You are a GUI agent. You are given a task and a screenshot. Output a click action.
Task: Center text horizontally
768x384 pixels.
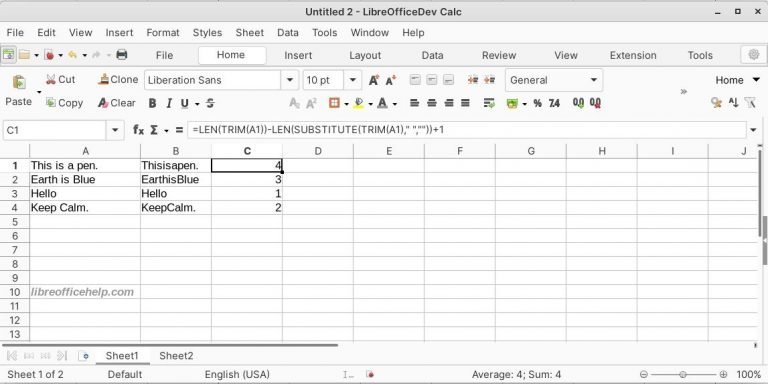click(x=432, y=103)
